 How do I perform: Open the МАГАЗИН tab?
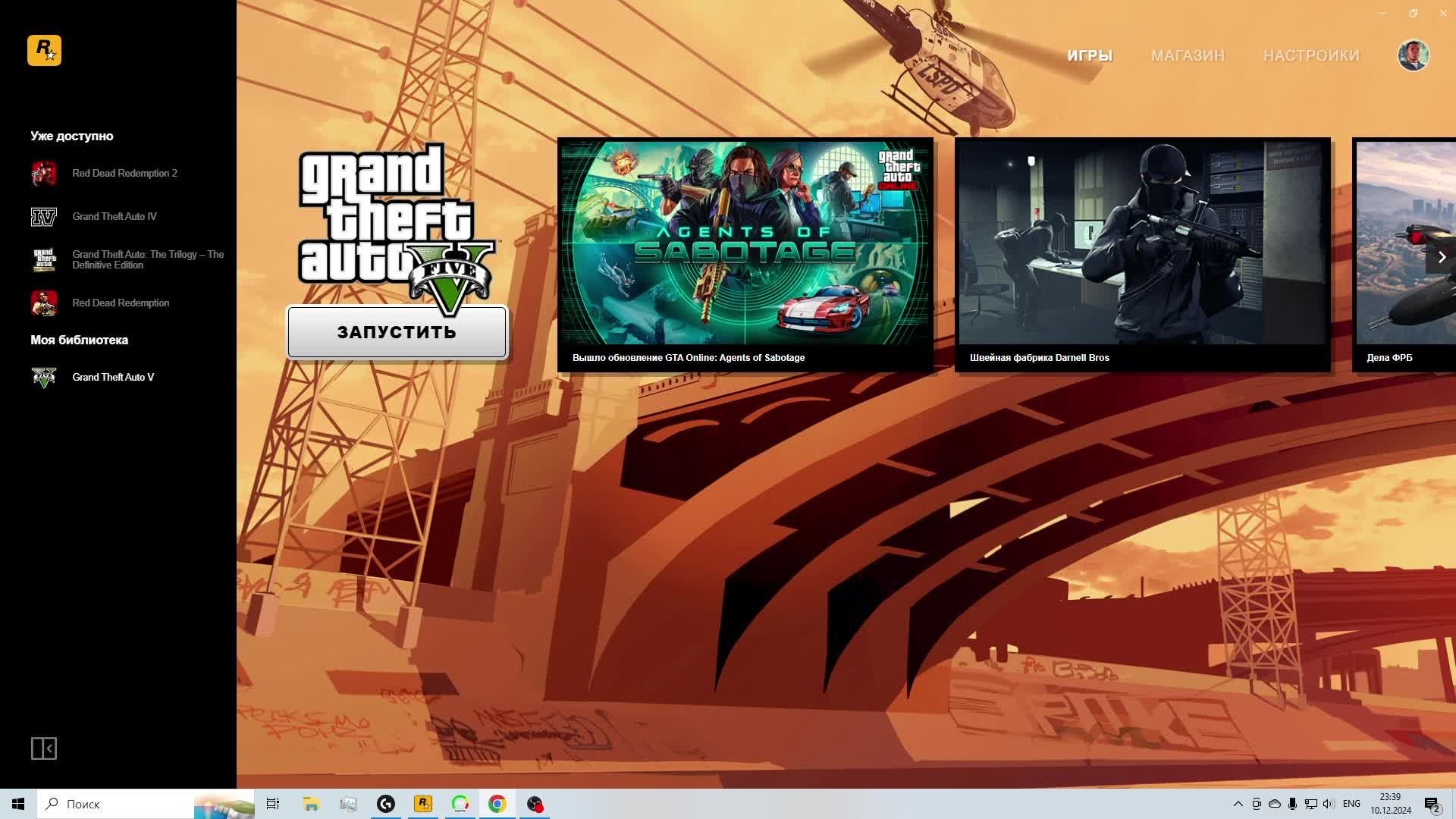[1188, 55]
